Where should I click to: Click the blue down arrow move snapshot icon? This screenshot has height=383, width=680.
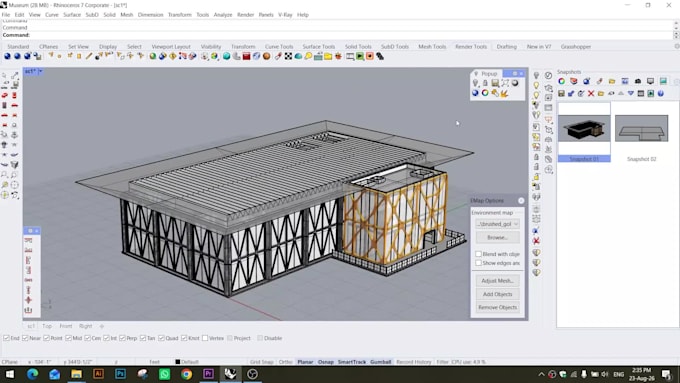click(x=631, y=93)
